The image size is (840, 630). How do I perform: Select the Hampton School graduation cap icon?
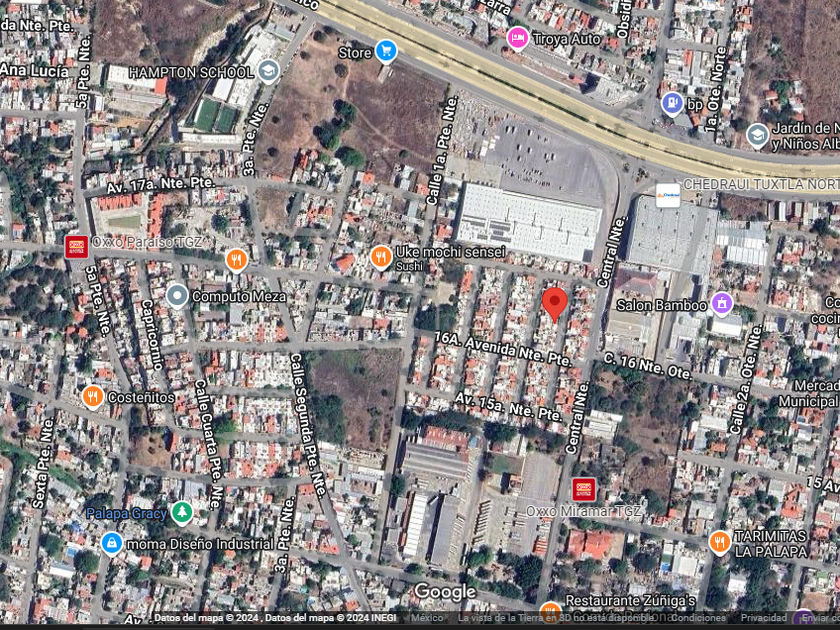click(268, 71)
